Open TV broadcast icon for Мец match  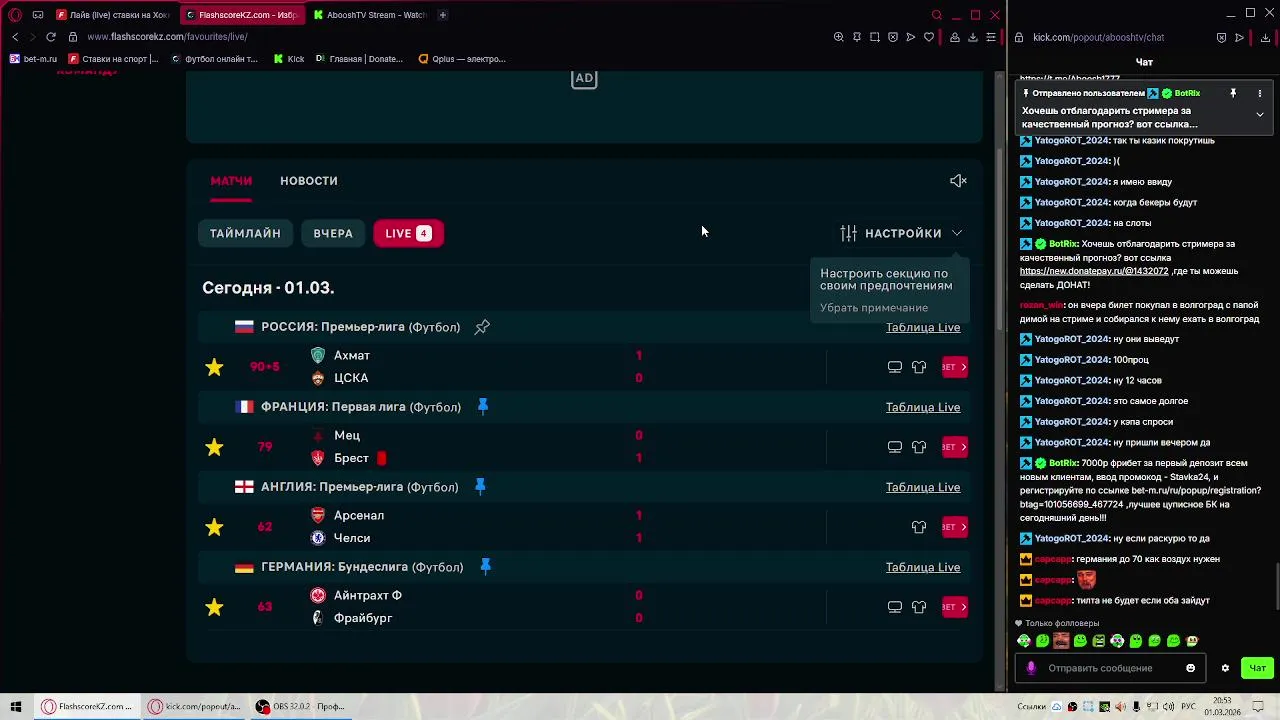pos(895,447)
